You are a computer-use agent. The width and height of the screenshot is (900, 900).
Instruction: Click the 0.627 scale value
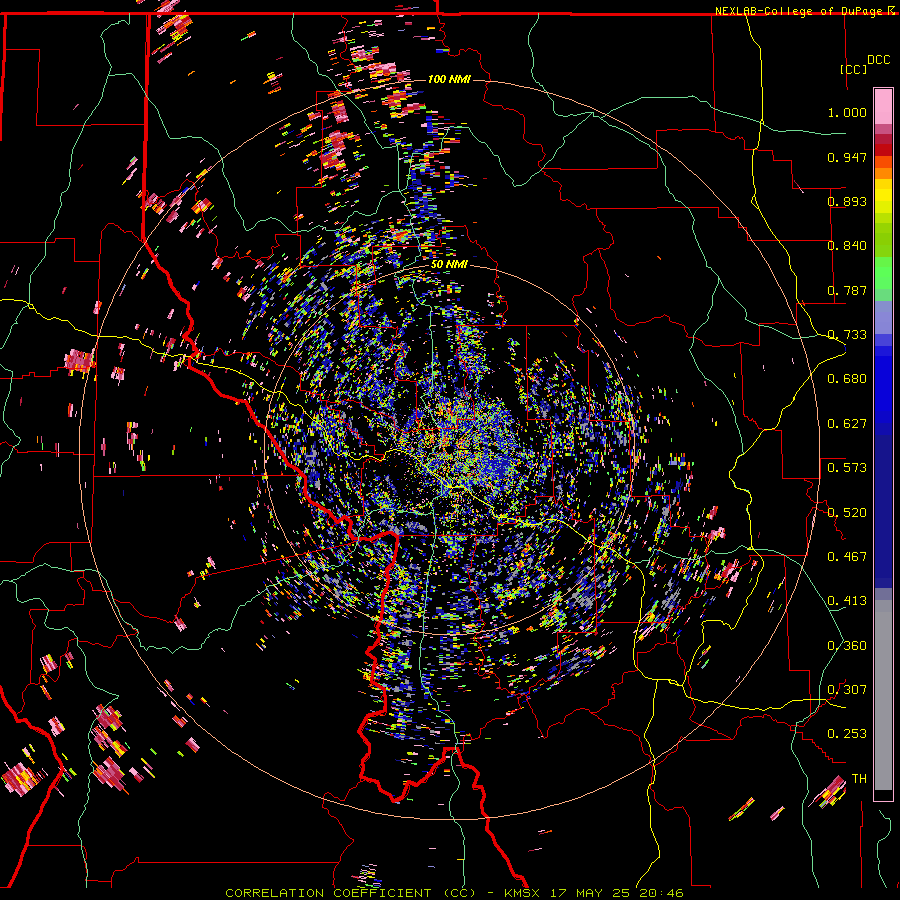[x=847, y=424]
